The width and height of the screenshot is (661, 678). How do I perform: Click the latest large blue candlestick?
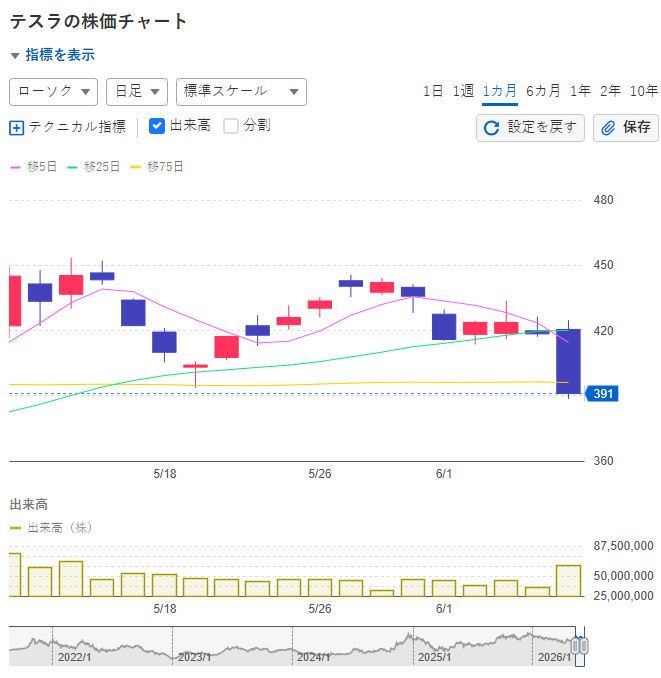click(x=568, y=361)
